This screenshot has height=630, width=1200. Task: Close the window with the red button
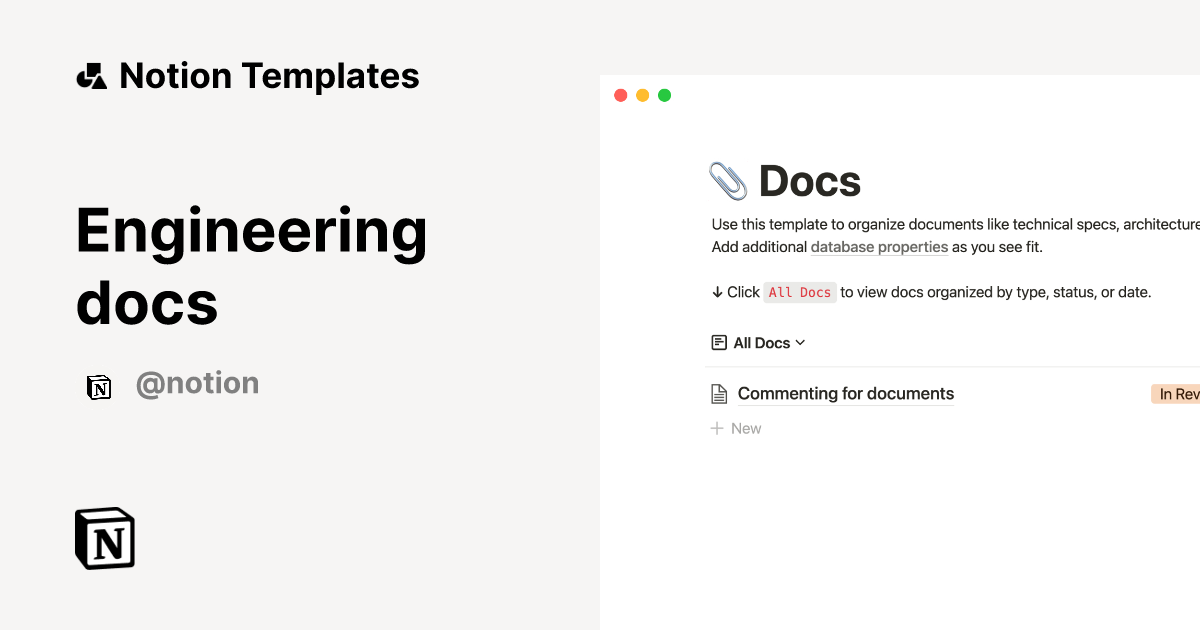point(620,96)
